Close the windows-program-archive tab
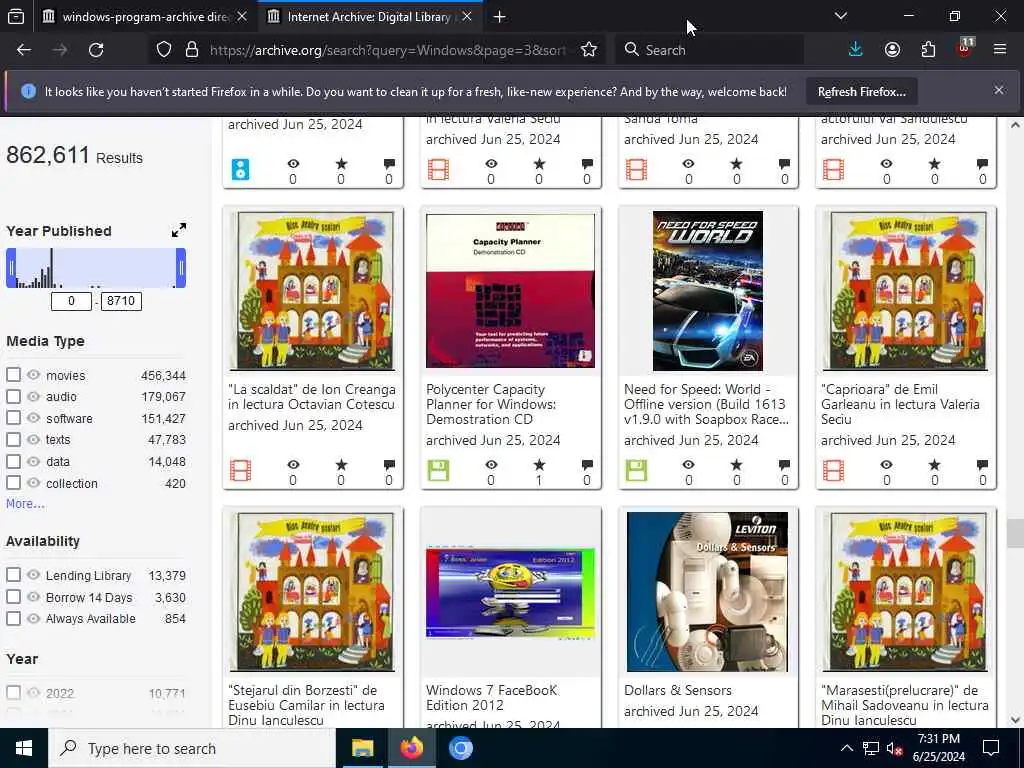 coord(242,16)
